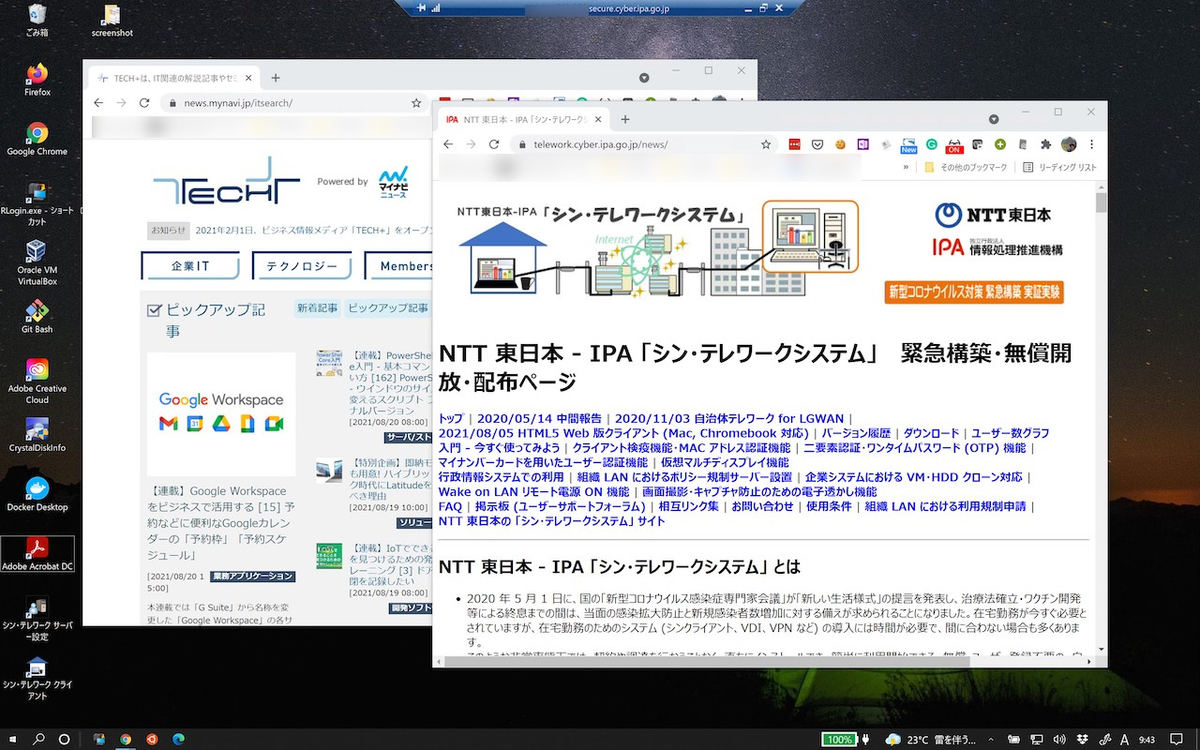Open the volume control in the system tray
Viewport: 1200px width, 750px height.
click(x=1059, y=740)
